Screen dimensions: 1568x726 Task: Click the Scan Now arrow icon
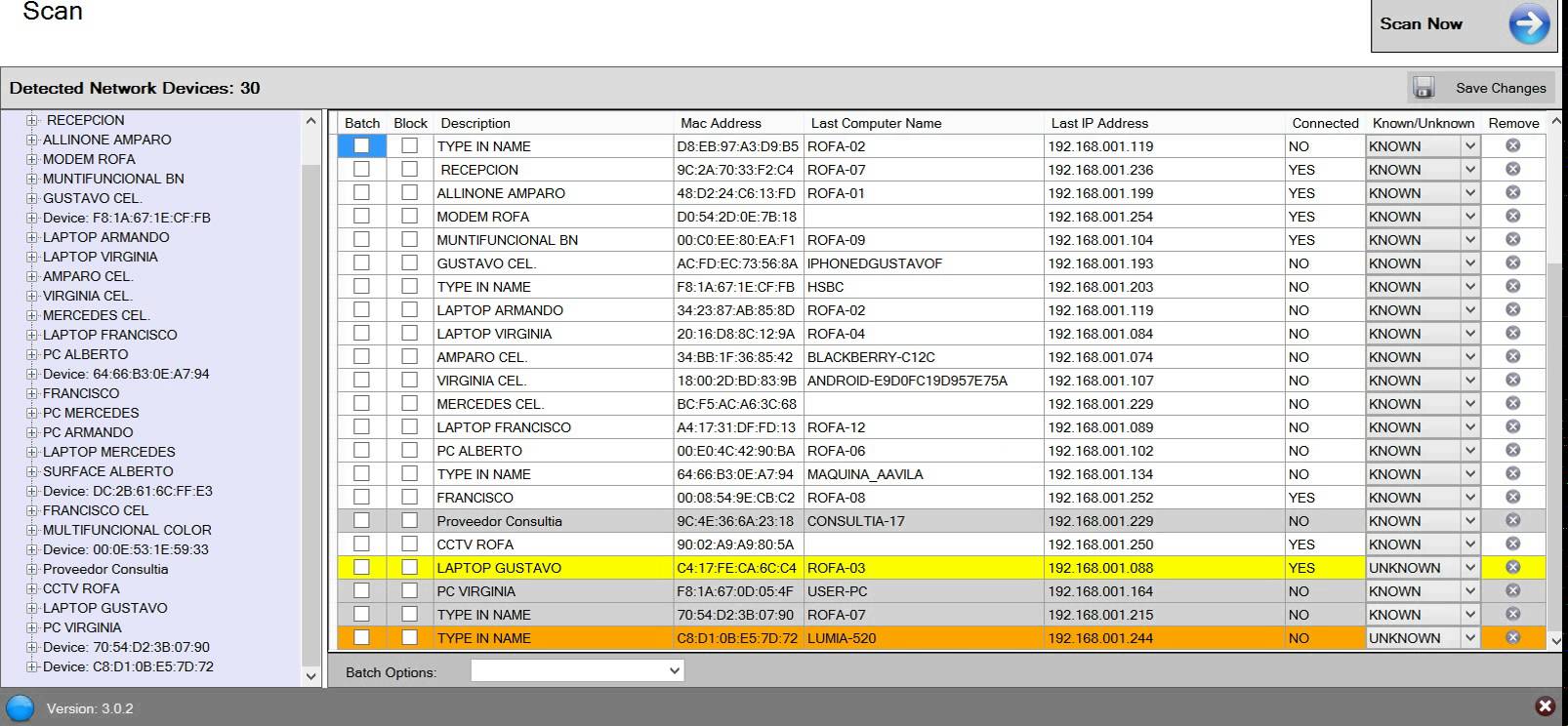pyautogui.click(x=1528, y=24)
